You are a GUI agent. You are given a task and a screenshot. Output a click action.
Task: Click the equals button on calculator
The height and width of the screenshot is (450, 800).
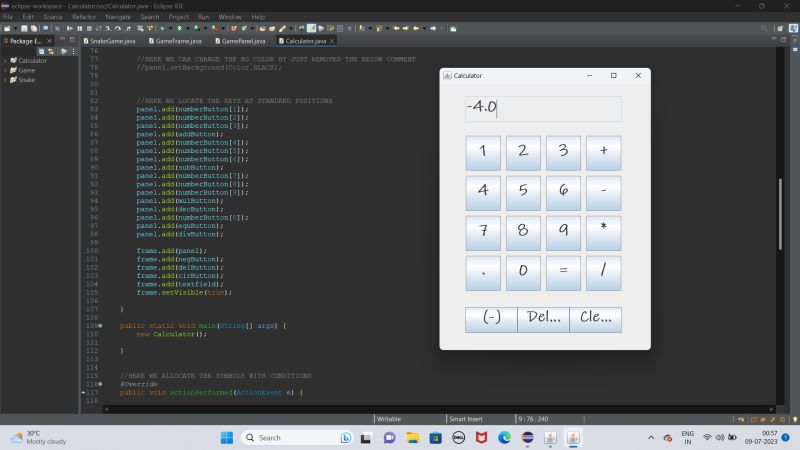click(x=563, y=273)
